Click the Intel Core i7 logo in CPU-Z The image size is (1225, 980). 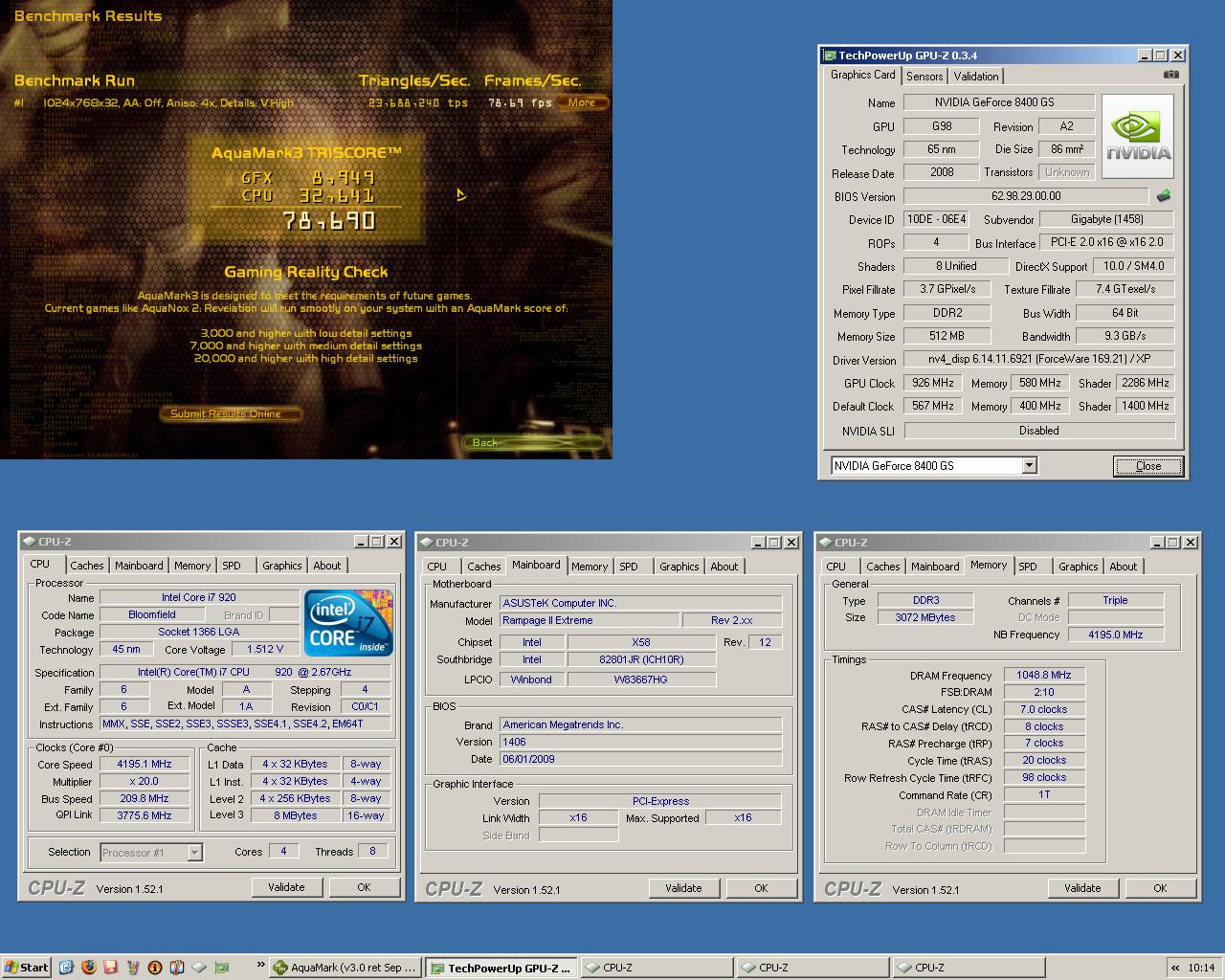click(348, 623)
